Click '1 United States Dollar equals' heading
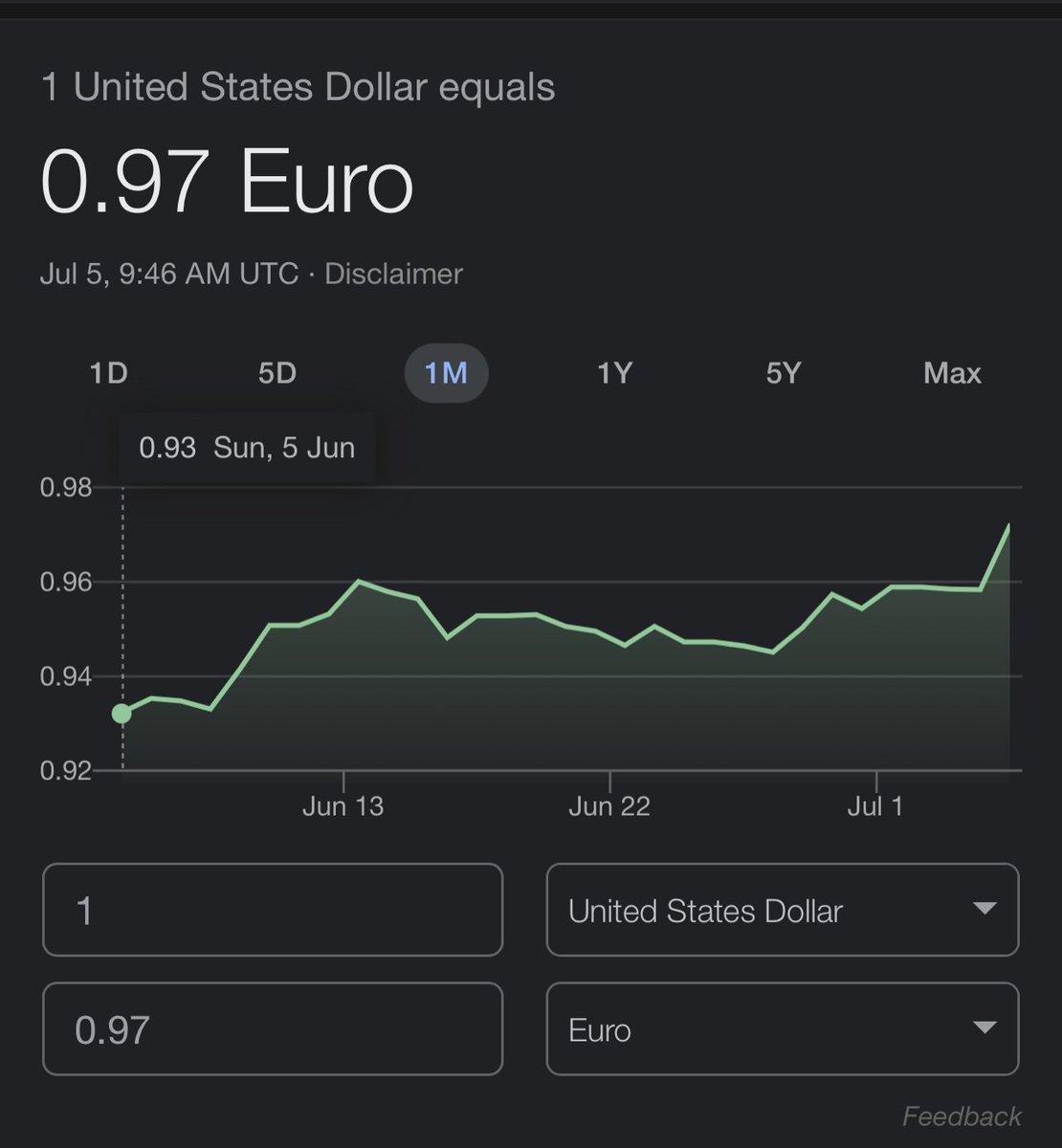 (x=298, y=87)
